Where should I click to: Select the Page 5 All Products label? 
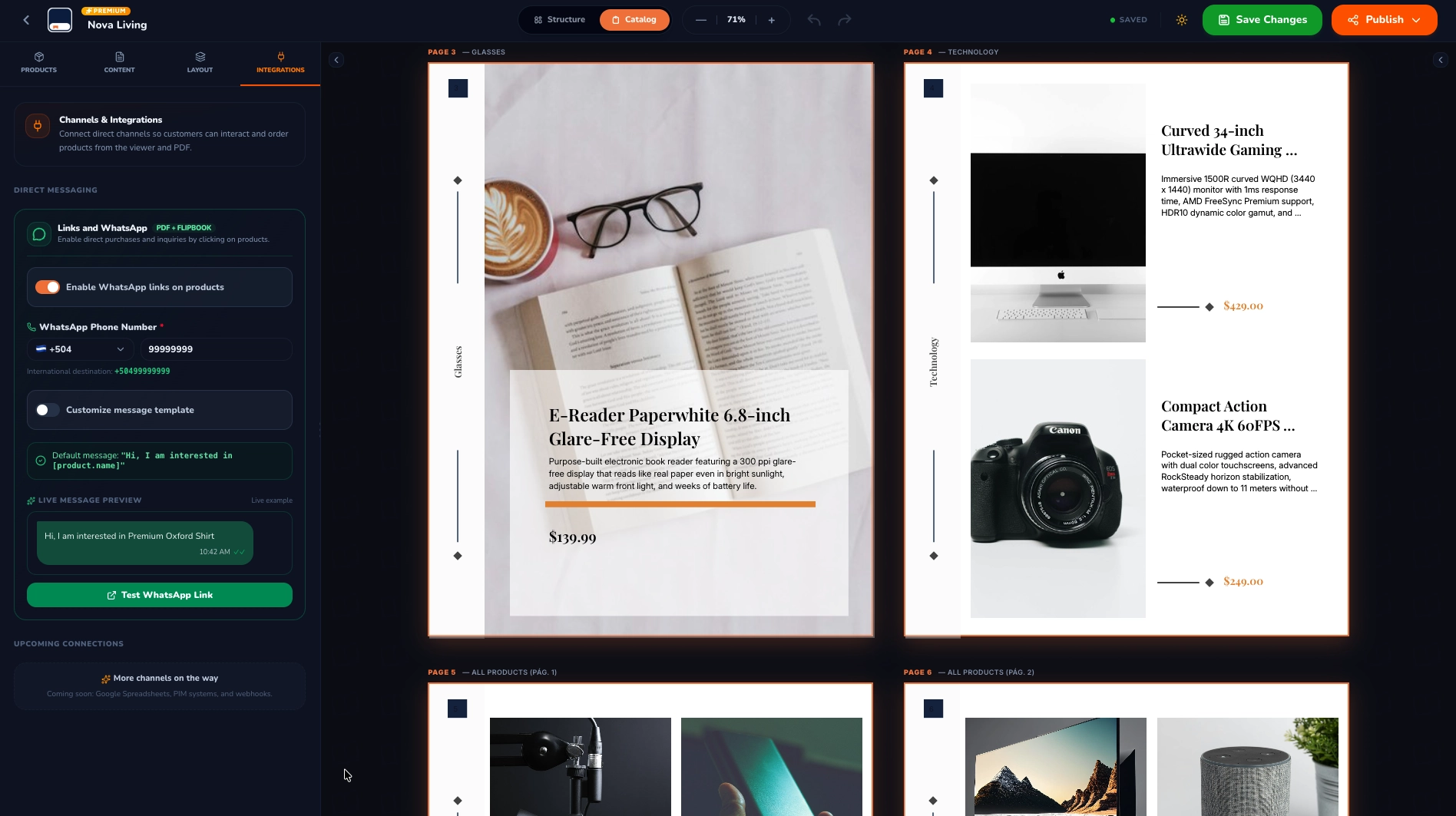pyautogui.click(x=492, y=672)
